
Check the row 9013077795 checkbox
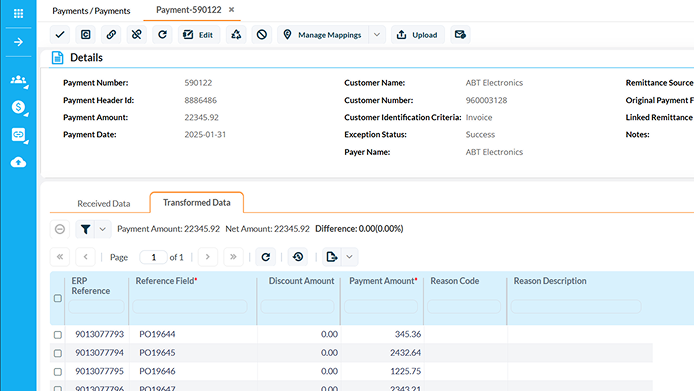(x=58, y=372)
